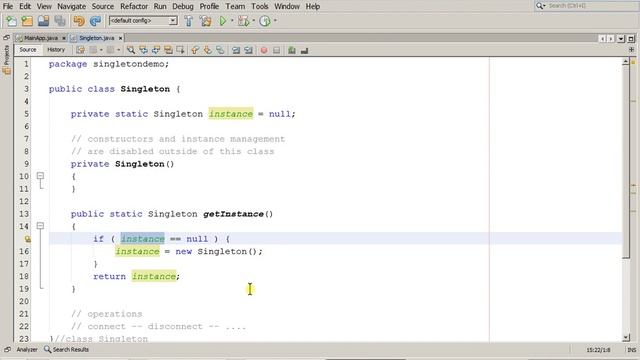Viewport: 640px width, 360px height.
Task: Shift line left icon
Action: tap(236, 50)
